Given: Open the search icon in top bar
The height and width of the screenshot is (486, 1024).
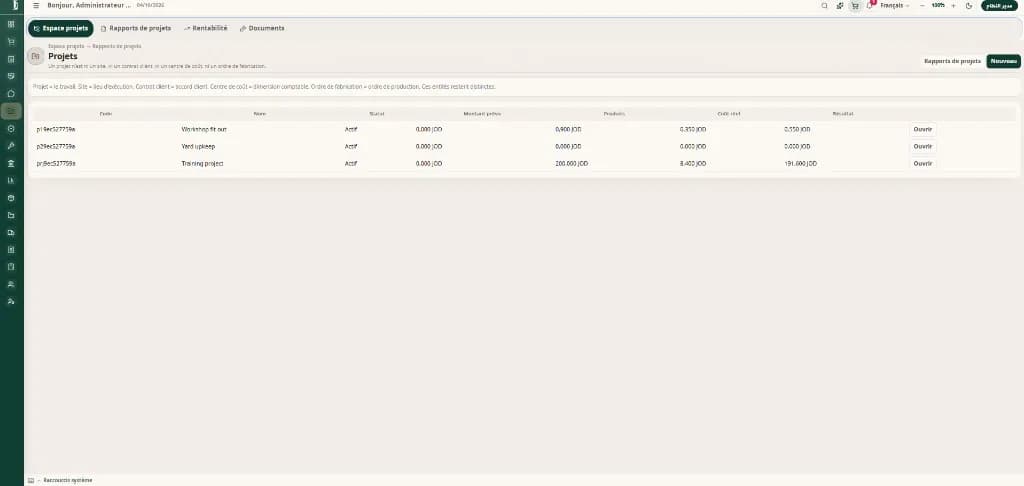Looking at the screenshot, I should pos(824,5).
